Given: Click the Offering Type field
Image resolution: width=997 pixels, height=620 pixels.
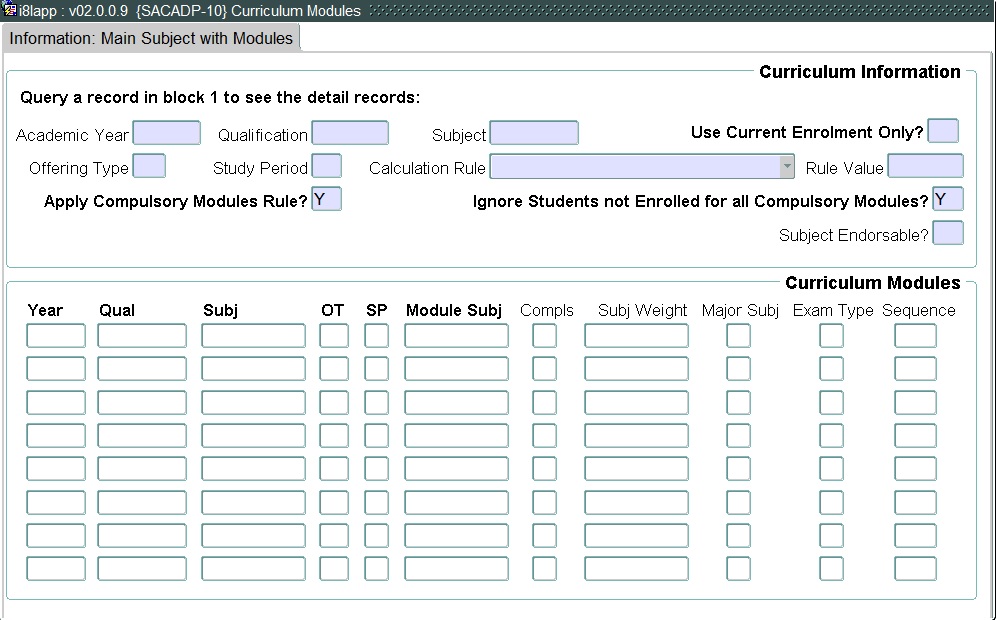Looking at the screenshot, I should [149, 166].
